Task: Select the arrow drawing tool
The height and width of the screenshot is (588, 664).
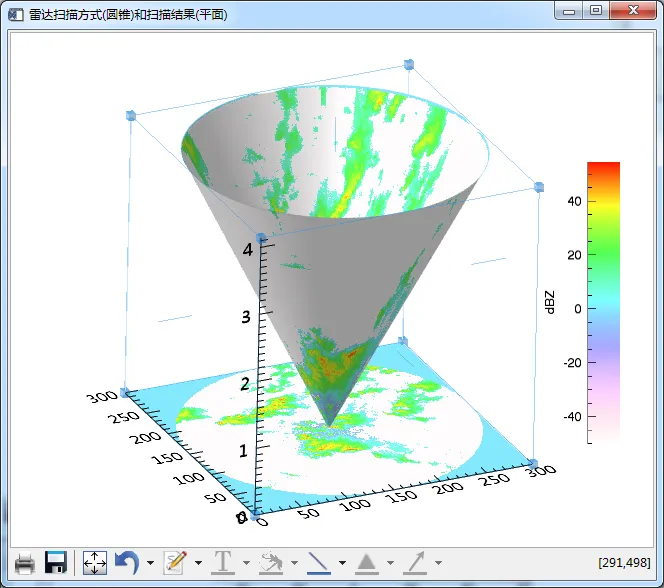Action: point(415,562)
